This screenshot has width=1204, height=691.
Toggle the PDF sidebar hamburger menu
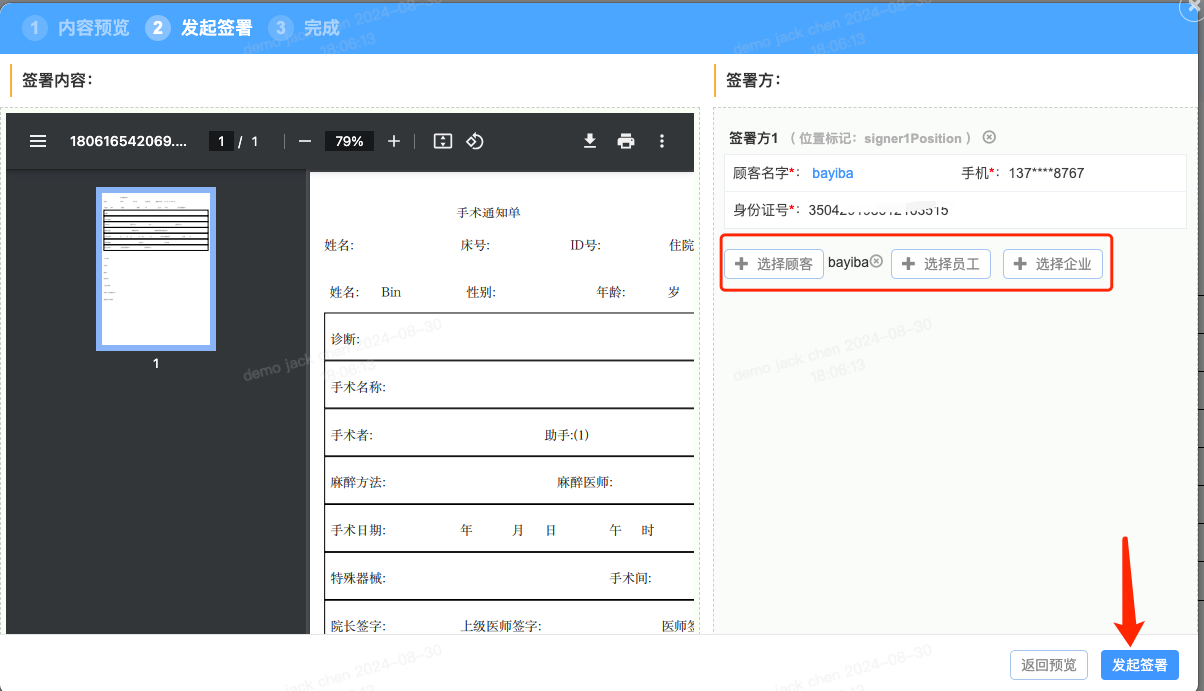(x=38, y=141)
